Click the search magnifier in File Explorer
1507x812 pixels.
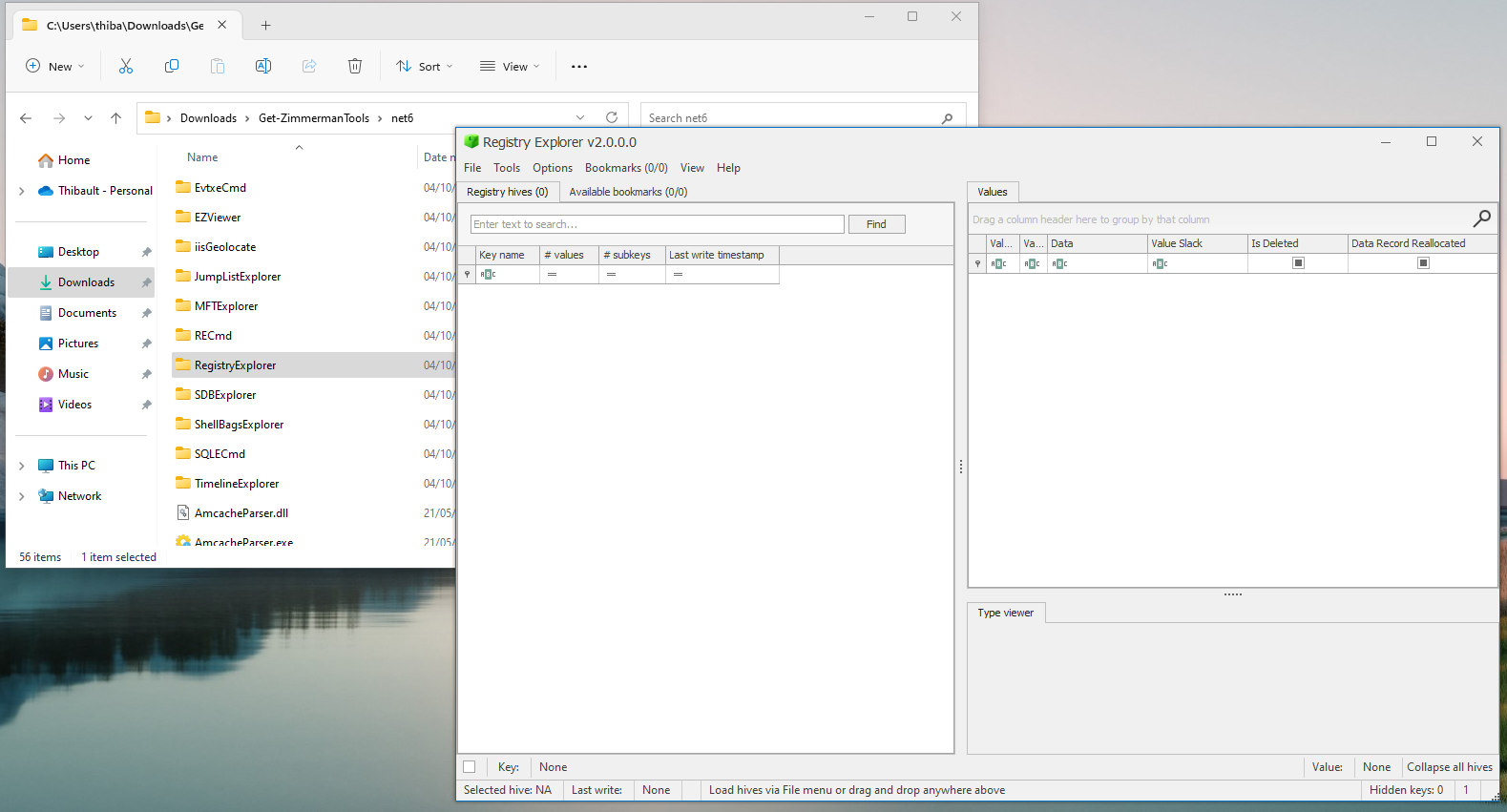click(x=947, y=118)
